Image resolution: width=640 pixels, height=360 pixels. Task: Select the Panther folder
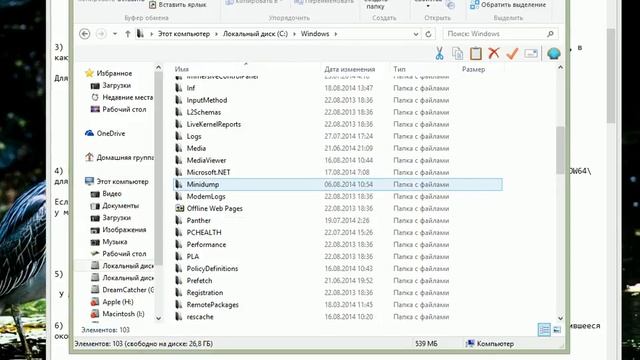[198, 220]
